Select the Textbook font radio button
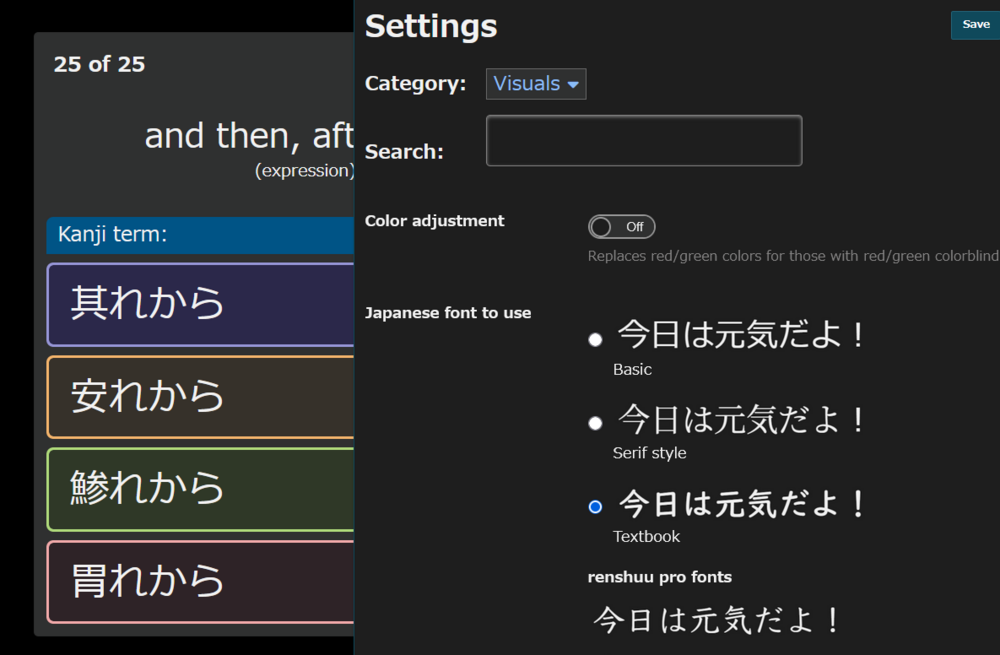The height and width of the screenshot is (655, 1000). [595, 507]
